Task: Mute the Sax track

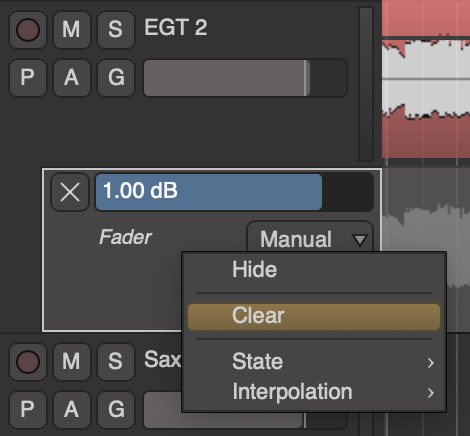Action: pos(72,362)
